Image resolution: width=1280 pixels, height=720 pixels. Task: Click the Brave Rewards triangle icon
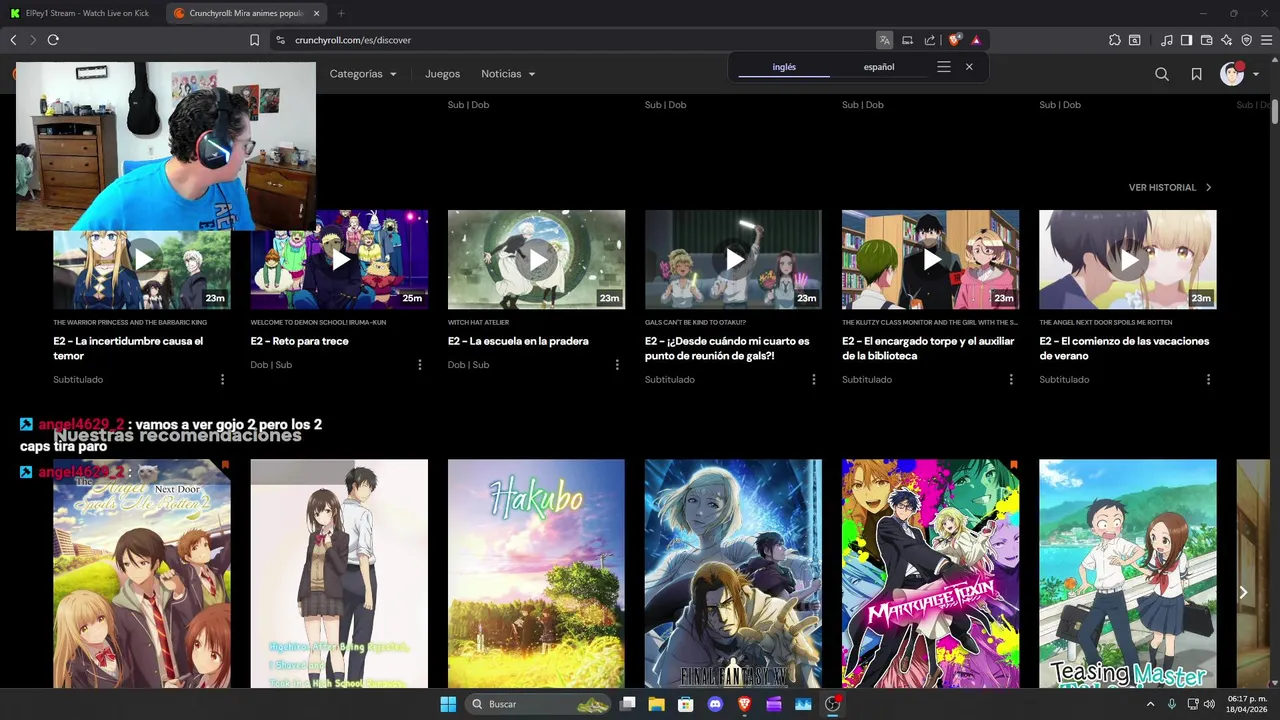tap(976, 40)
